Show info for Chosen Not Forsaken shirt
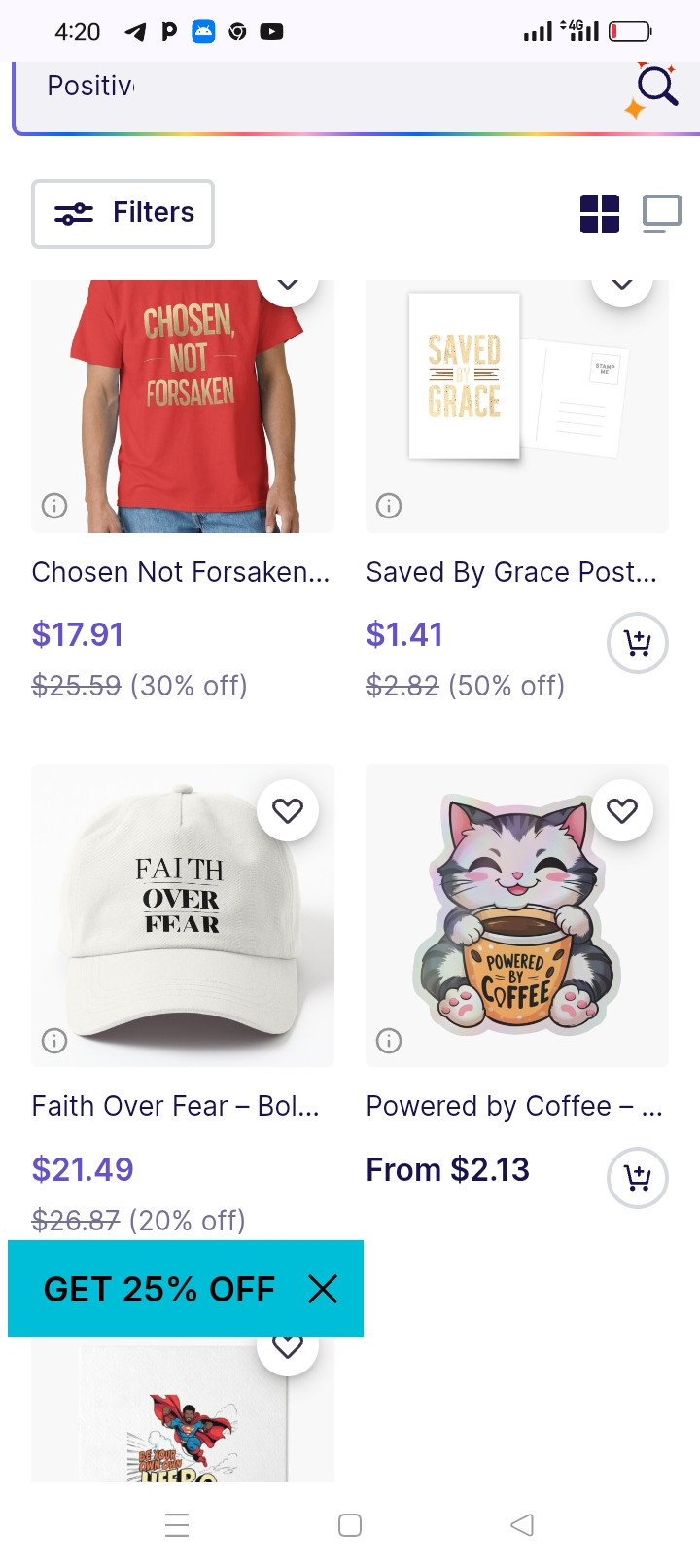700x1568 pixels. tap(54, 506)
